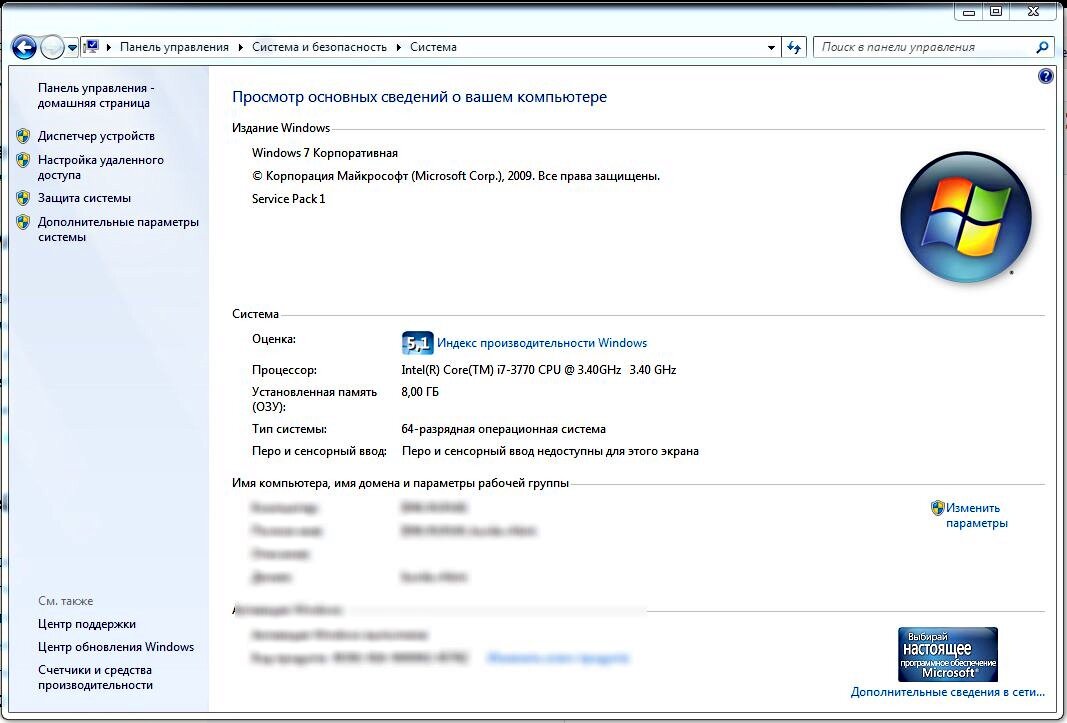The height and width of the screenshot is (723, 1067).
Task: Click the greyed Forward navigation button
Action: tap(52, 47)
